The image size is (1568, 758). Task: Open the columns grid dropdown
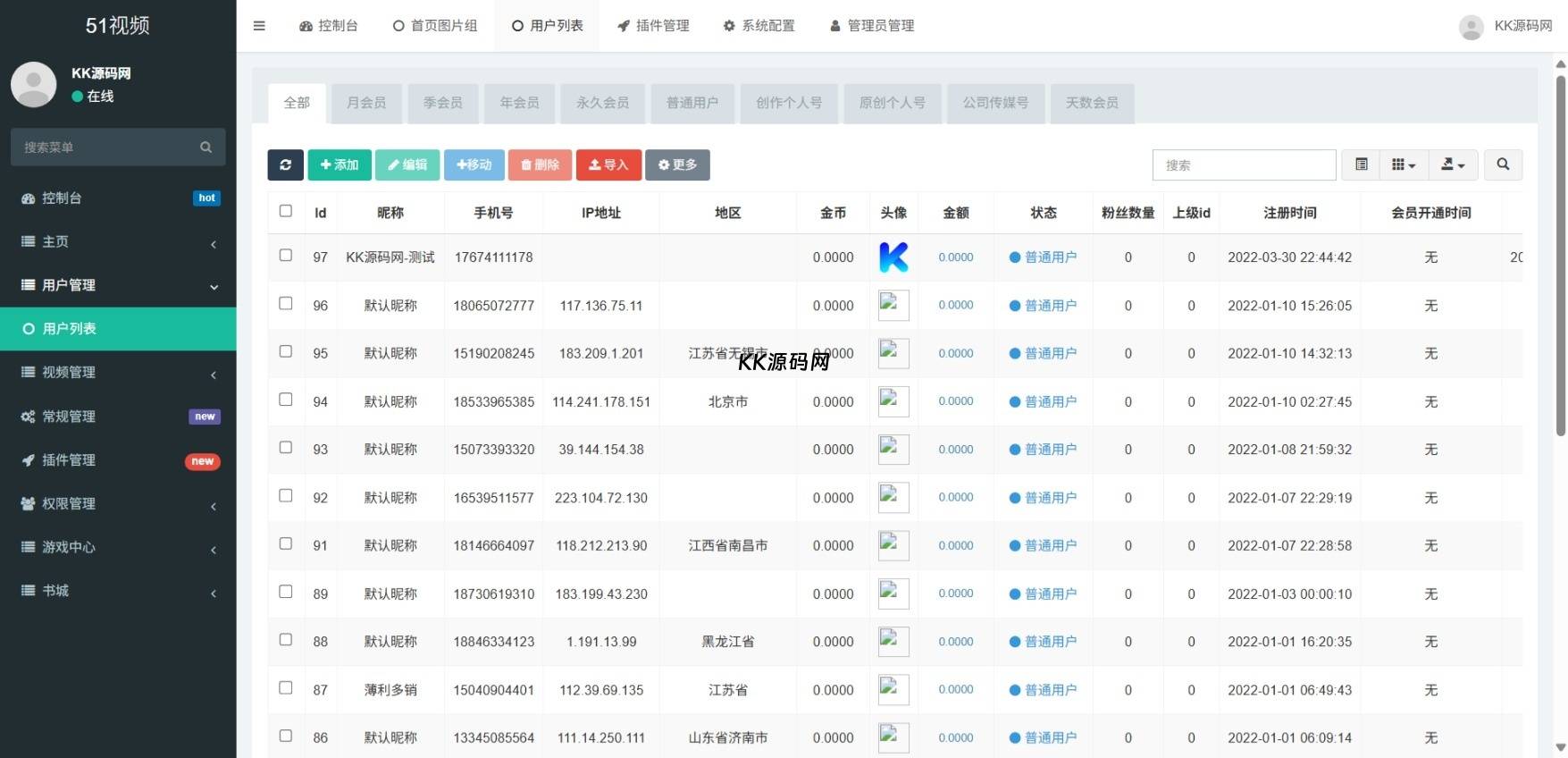[x=1403, y=164]
